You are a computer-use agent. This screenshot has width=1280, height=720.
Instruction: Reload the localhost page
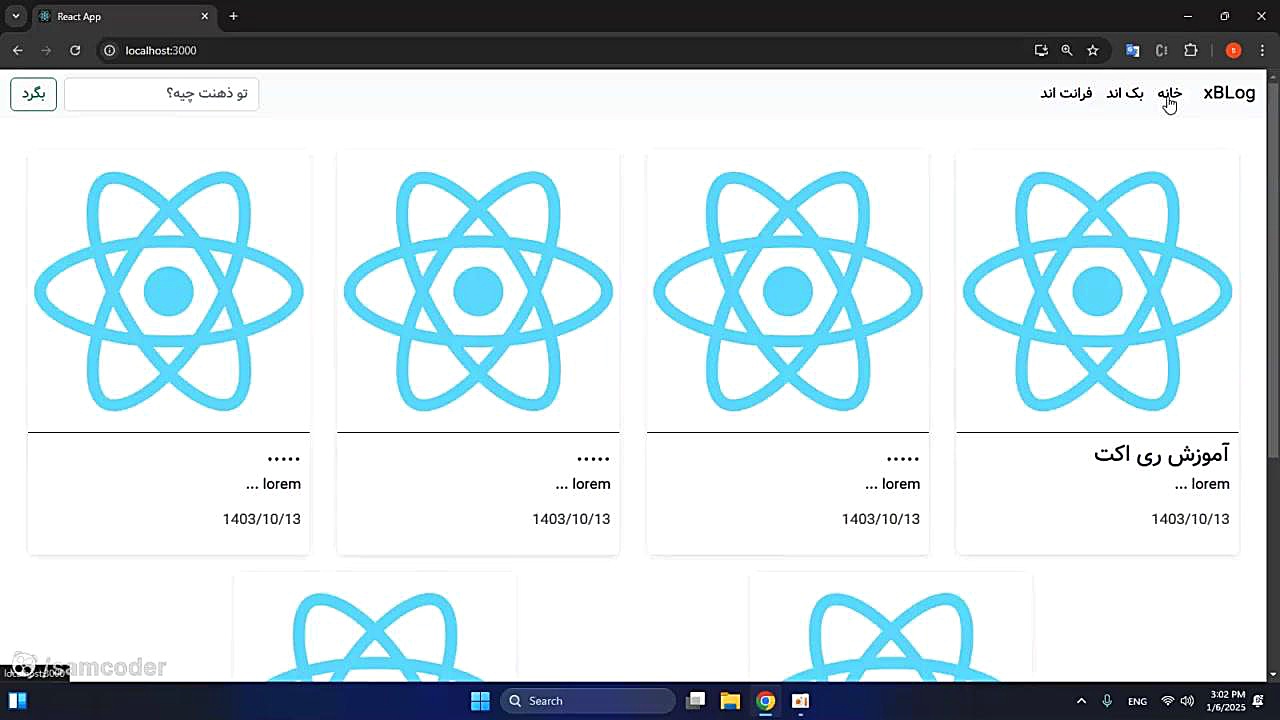point(75,50)
